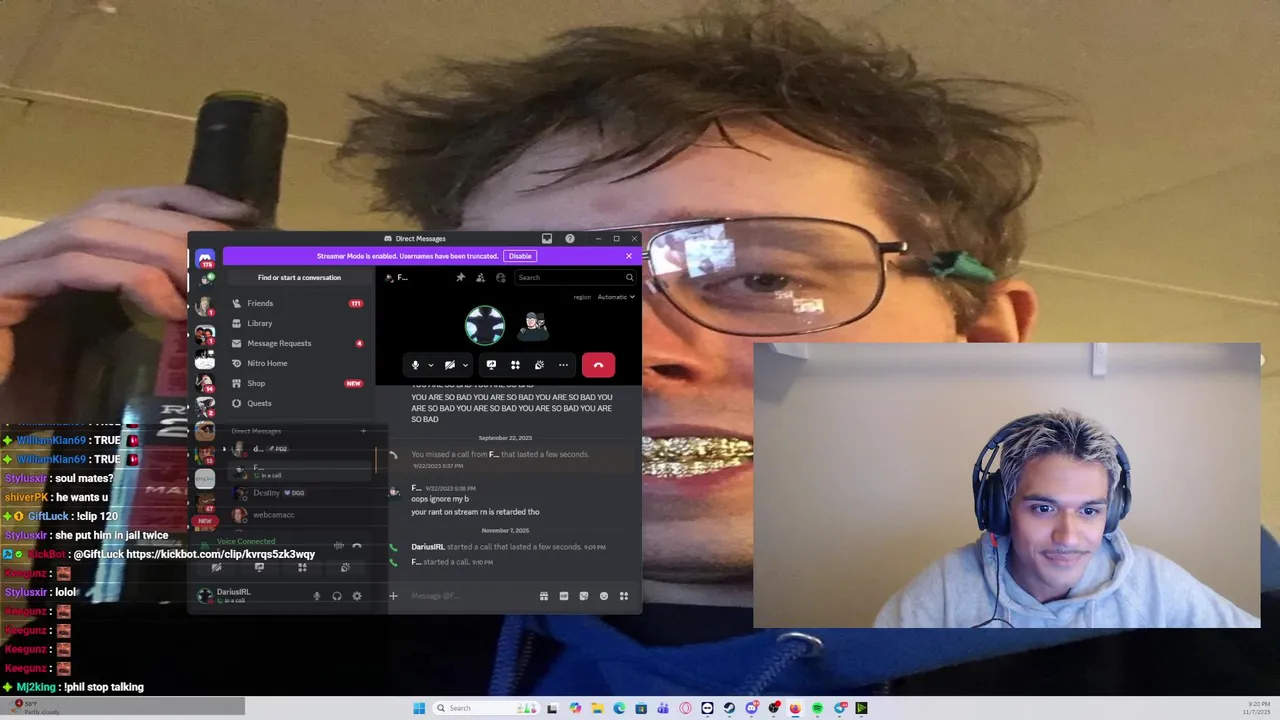The height and width of the screenshot is (720, 1280).
Task: Click the Discord message Search field
Action: point(575,277)
